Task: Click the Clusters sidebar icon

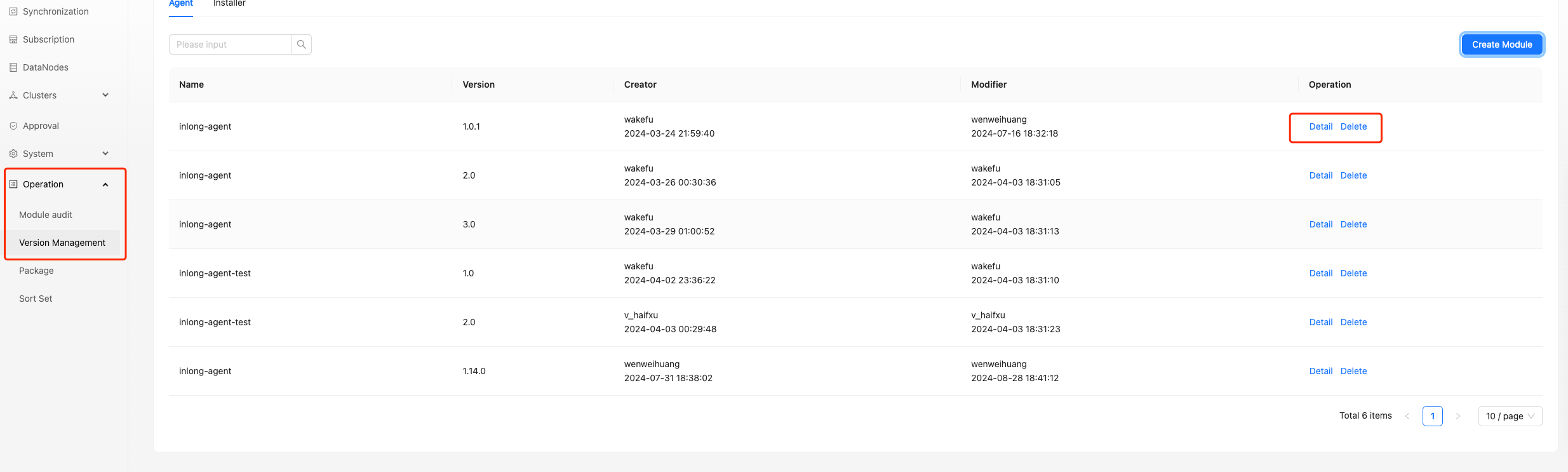Action: pyautogui.click(x=13, y=95)
